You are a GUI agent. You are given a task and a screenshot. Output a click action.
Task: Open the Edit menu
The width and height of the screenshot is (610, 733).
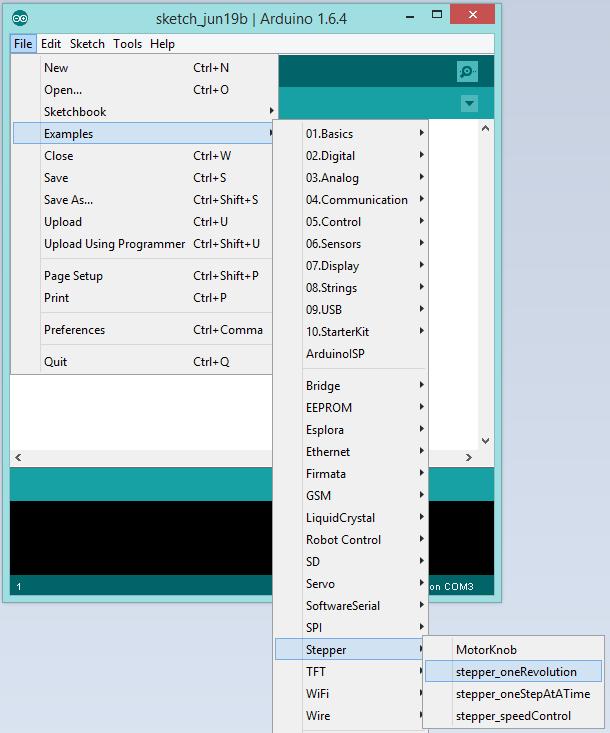click(x=51, y=44)
